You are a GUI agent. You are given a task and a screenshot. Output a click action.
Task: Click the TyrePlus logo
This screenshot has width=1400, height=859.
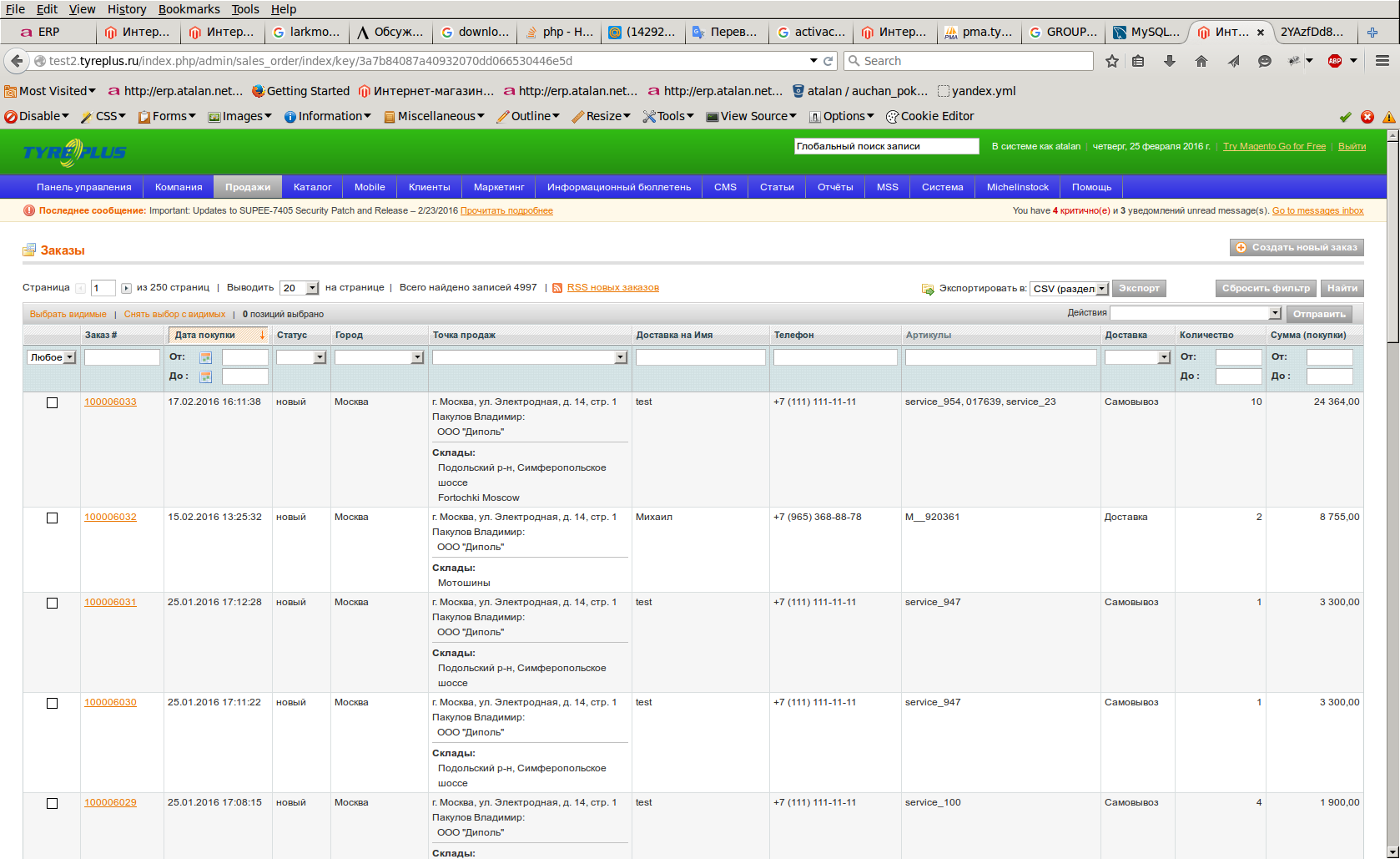[74, 153]
